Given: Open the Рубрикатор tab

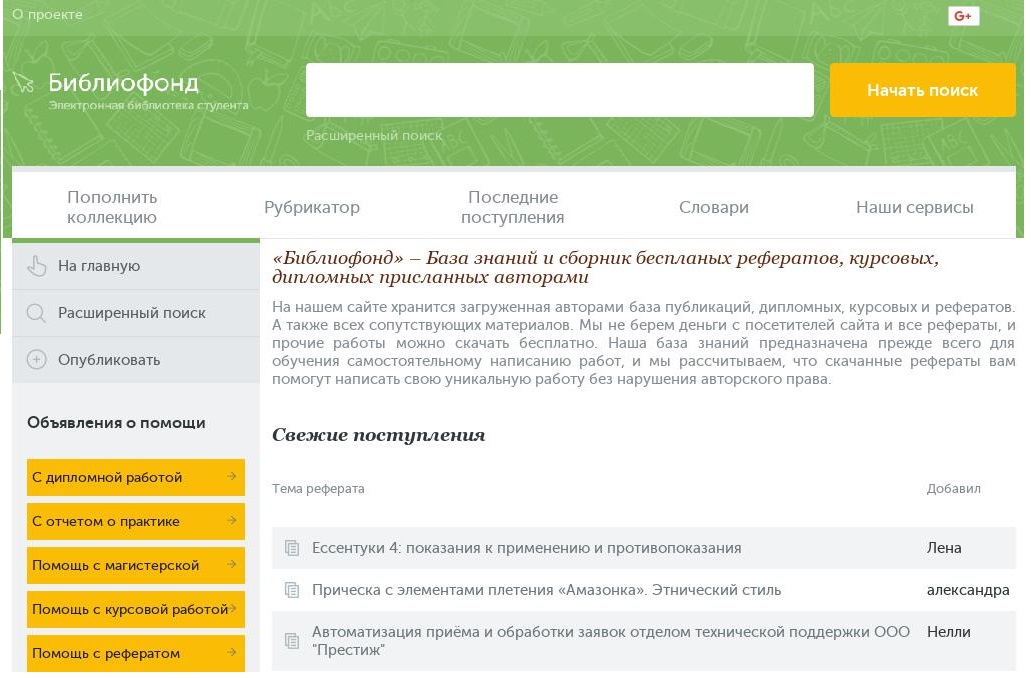Looking at the screenshot, I should coord(312,207).
